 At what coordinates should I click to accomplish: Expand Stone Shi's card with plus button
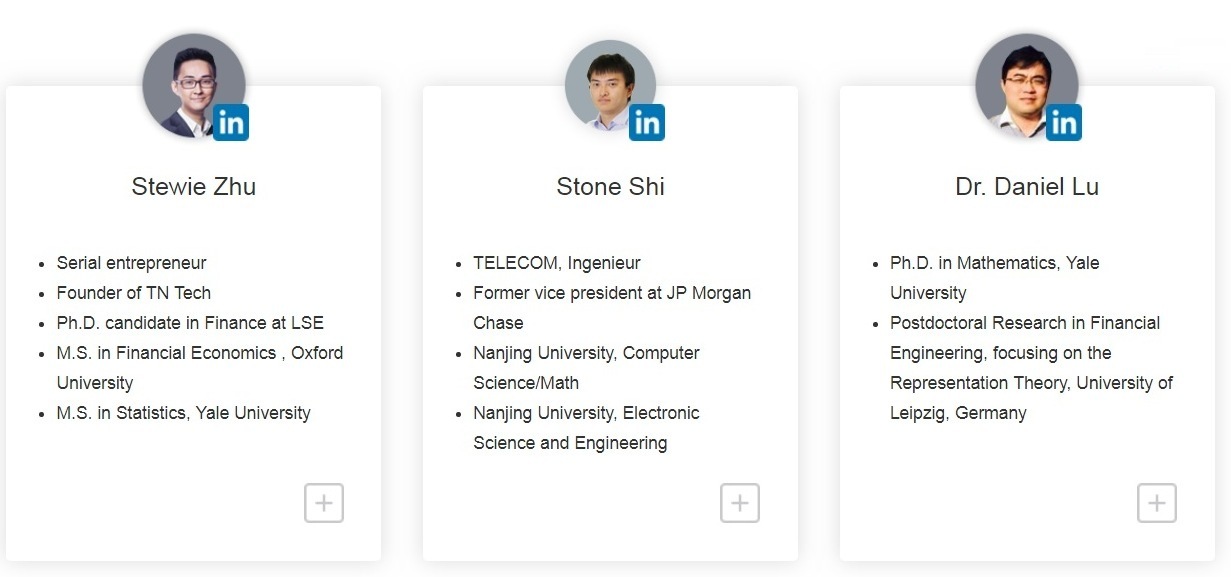[740, 503]
